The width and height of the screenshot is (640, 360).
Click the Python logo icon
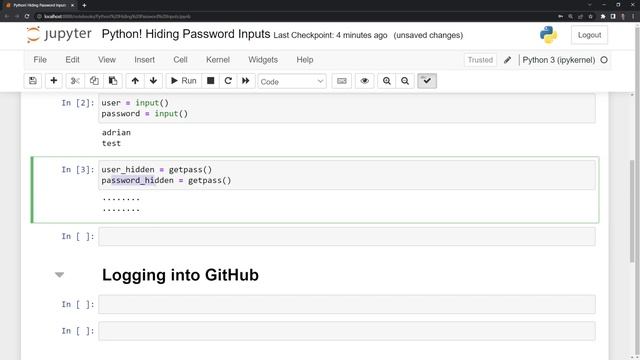coord(548,35)
